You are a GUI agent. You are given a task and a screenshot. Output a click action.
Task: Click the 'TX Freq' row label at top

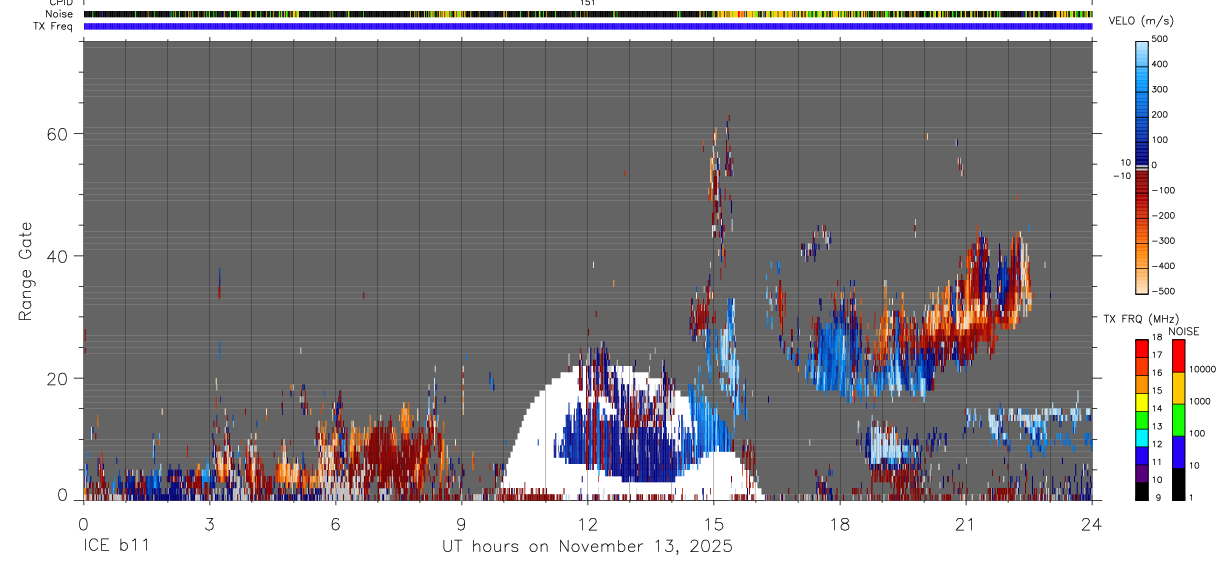54,26
